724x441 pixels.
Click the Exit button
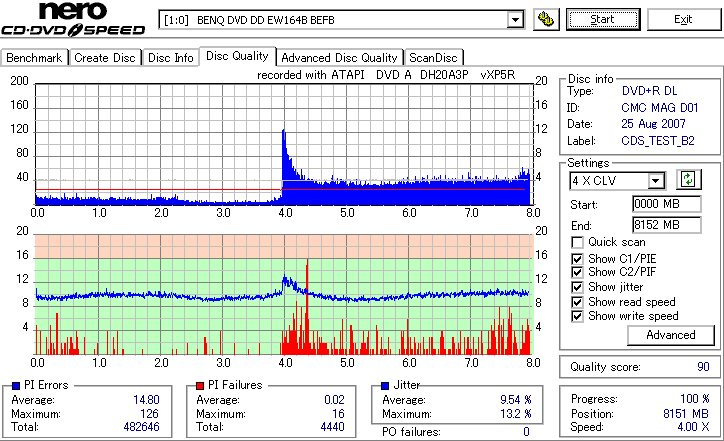[x=683, y=19]
